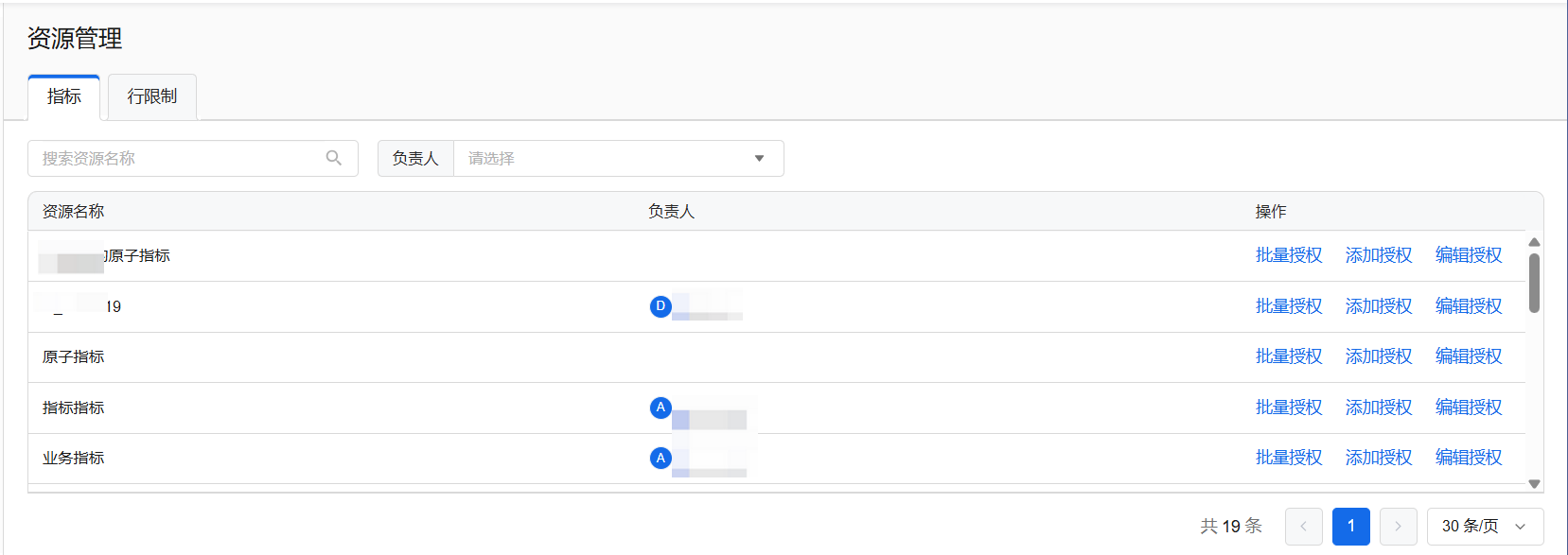
Task: Click the A avatar in 指标指标 row
Action: 661,408
